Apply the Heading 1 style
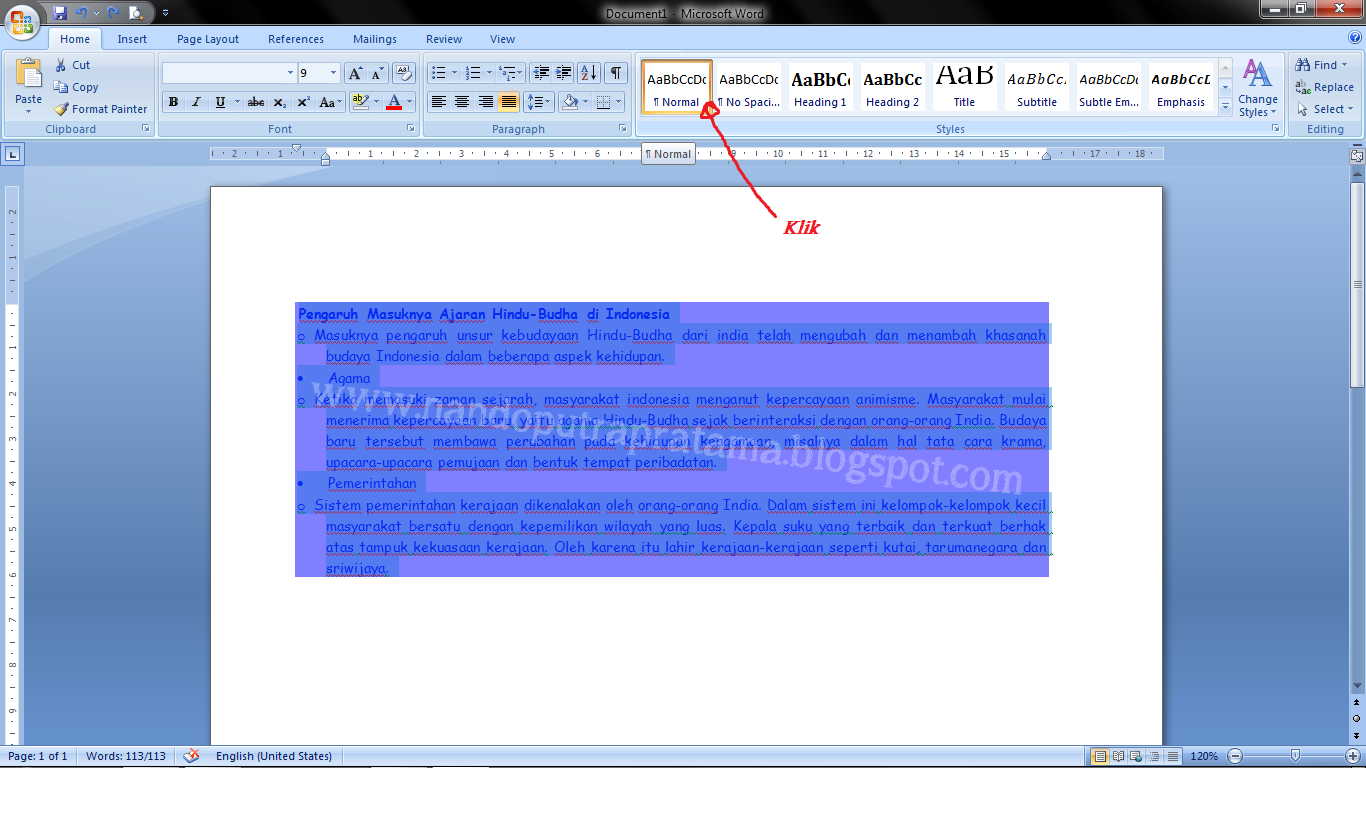The height and width of the screenshot is (816, 1366). click(x=820, y=87)
